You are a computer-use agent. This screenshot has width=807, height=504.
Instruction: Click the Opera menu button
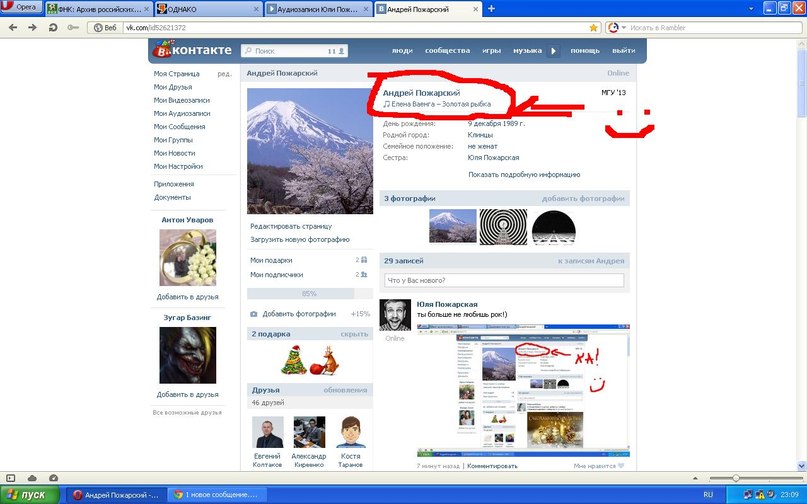[21, 7]
